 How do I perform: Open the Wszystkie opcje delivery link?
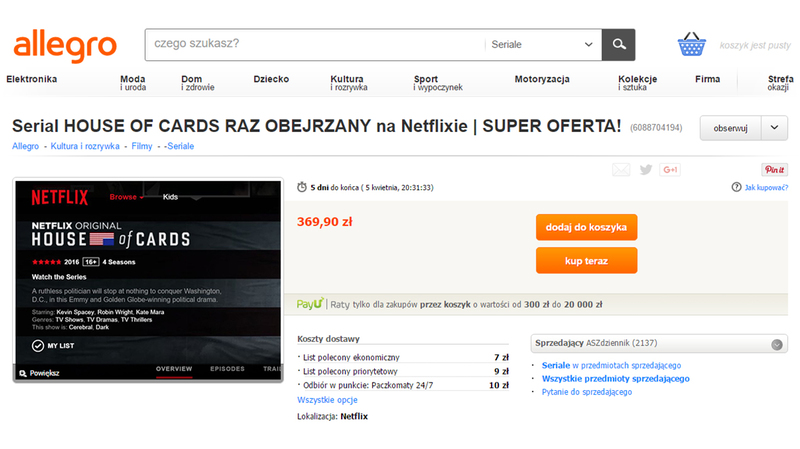click(x=327, y=400)
